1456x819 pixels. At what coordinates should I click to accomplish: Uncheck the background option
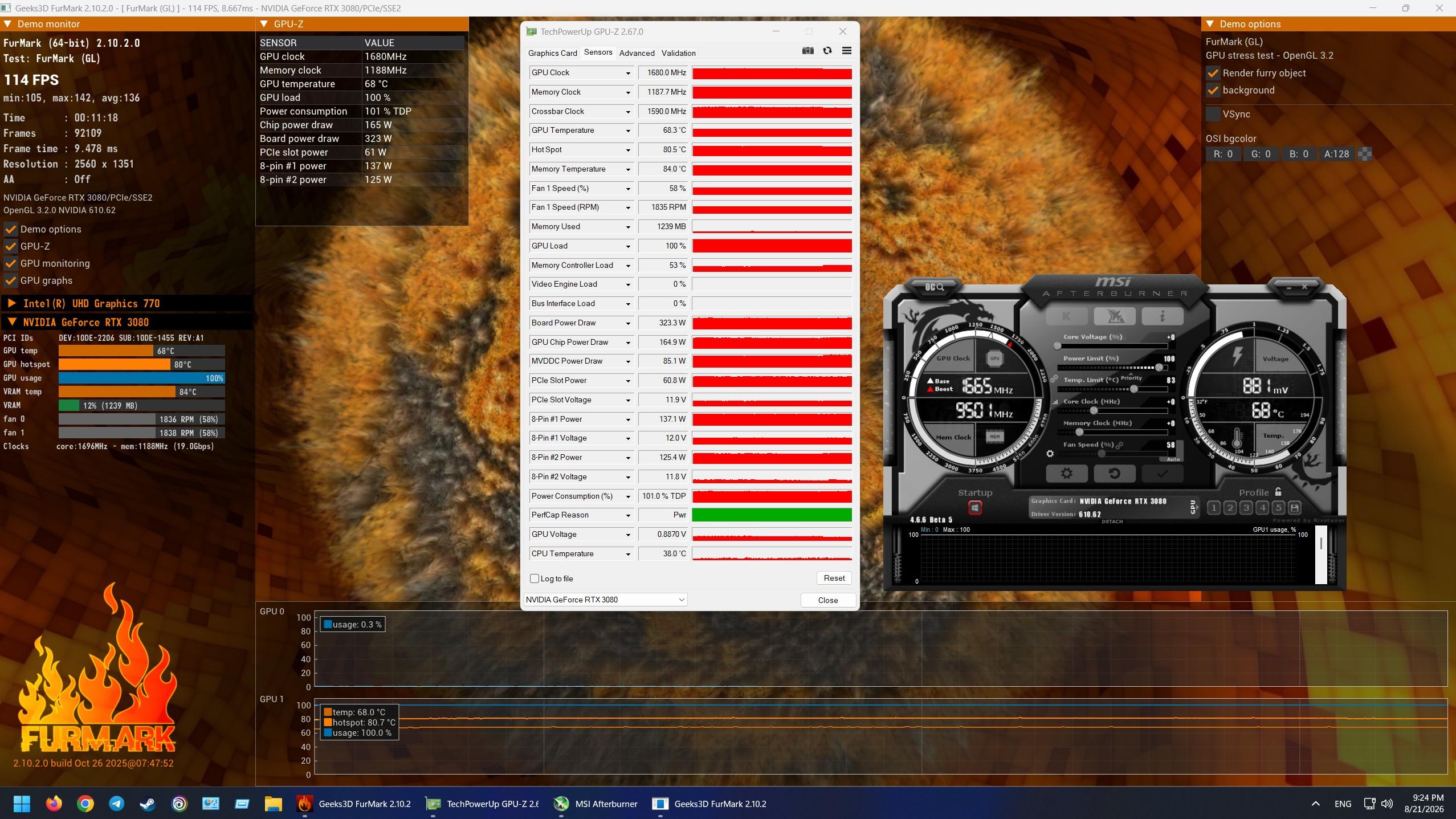pos(1213,90)
